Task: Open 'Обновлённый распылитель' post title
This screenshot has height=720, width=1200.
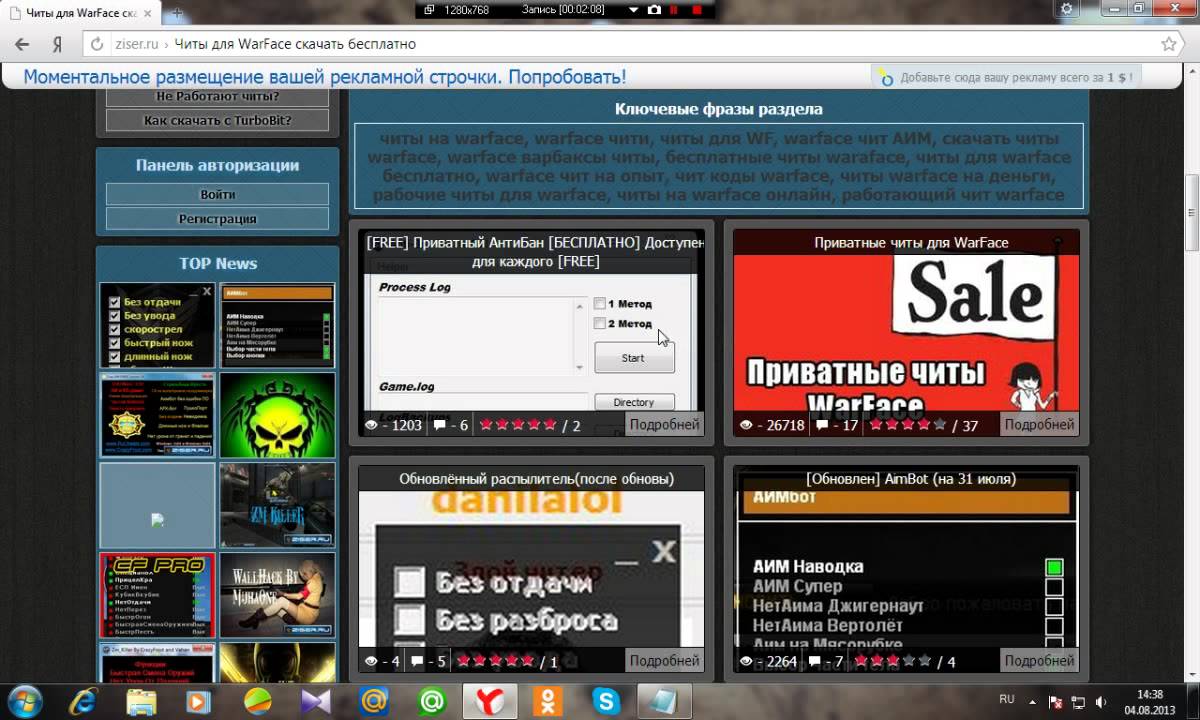Action: pyautogui.click(x=536, y=478)
